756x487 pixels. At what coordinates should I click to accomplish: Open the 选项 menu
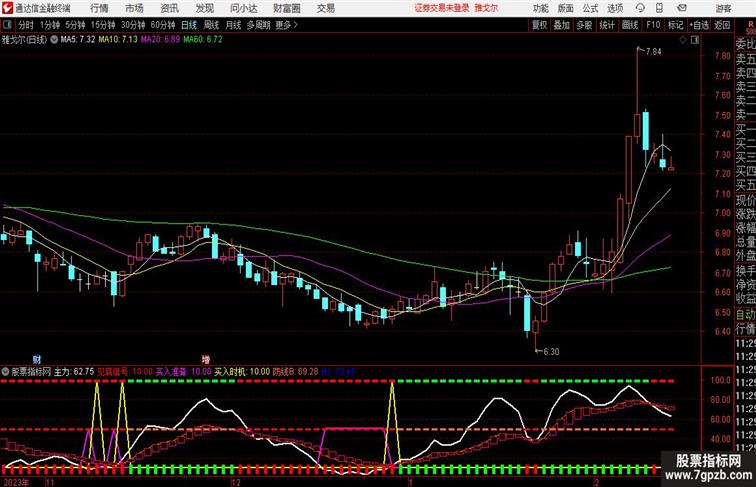[615, 8]
